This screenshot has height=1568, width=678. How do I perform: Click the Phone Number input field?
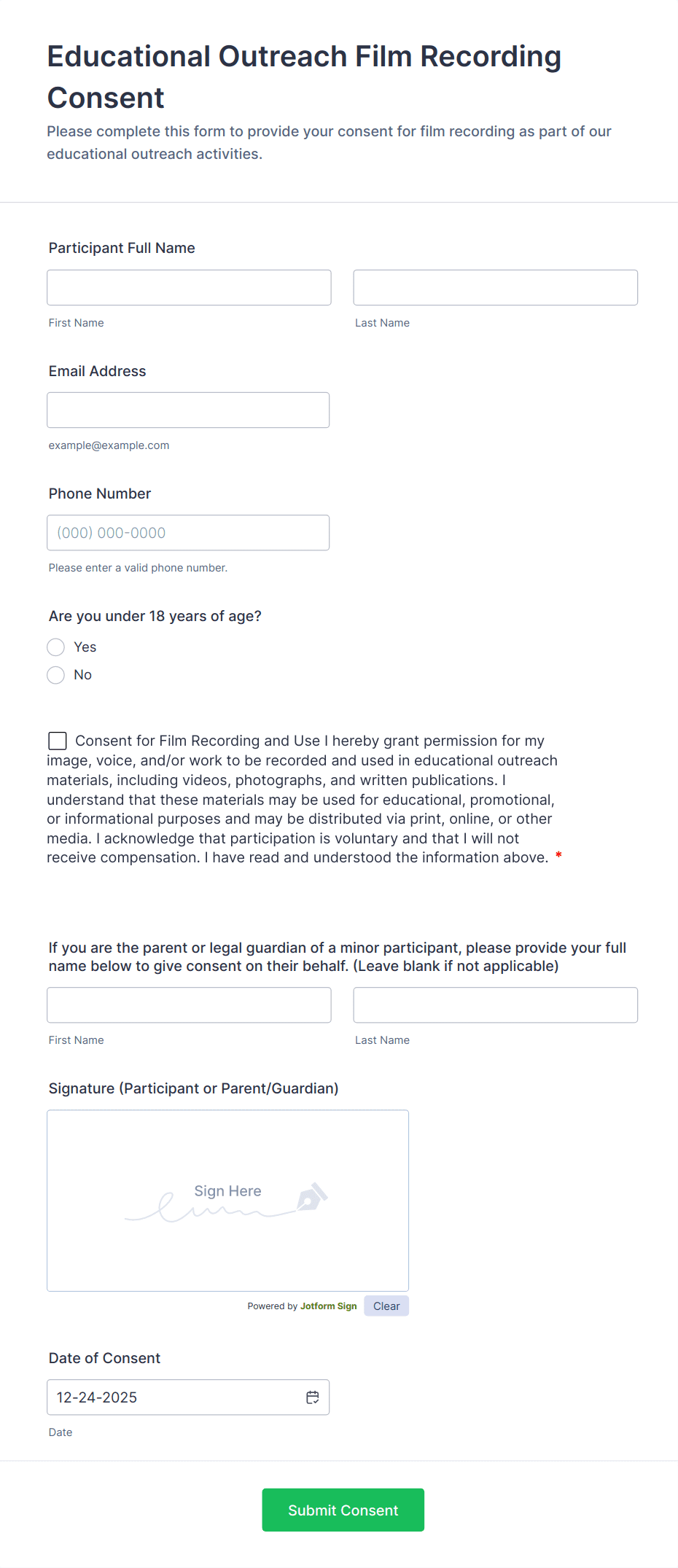(188, 532)
